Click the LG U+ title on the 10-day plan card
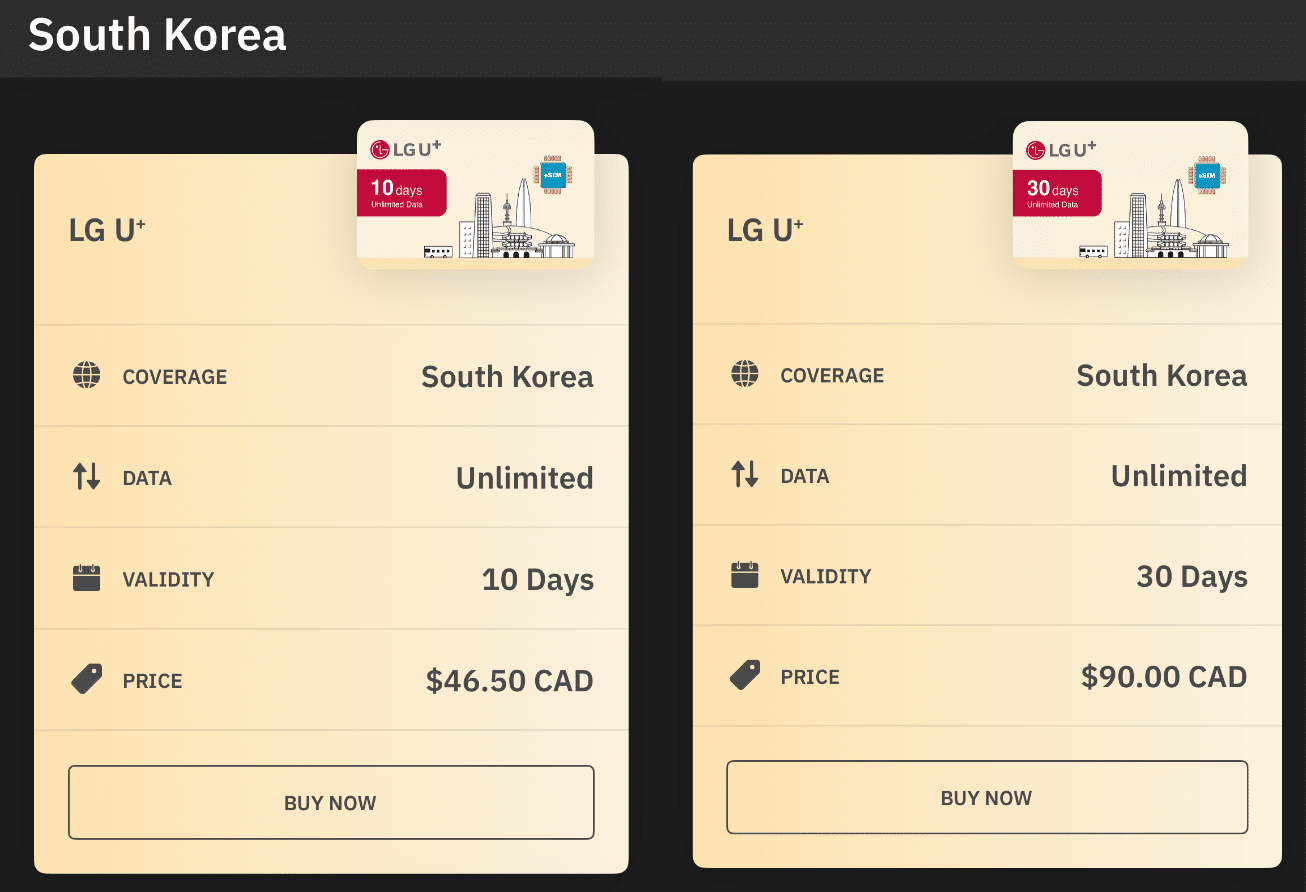1306x892 pixels. pos(107,230)
